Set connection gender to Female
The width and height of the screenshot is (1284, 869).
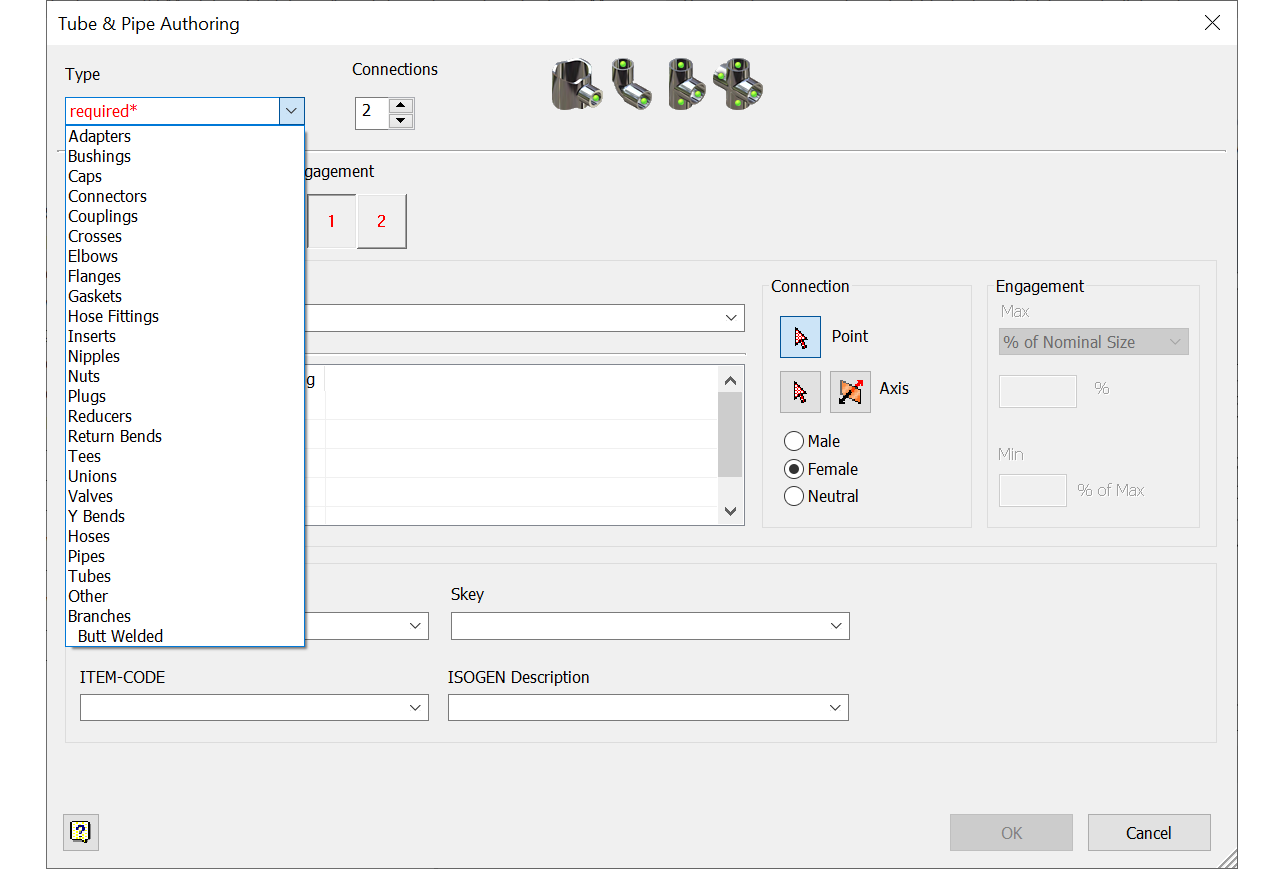coord(821,469)
